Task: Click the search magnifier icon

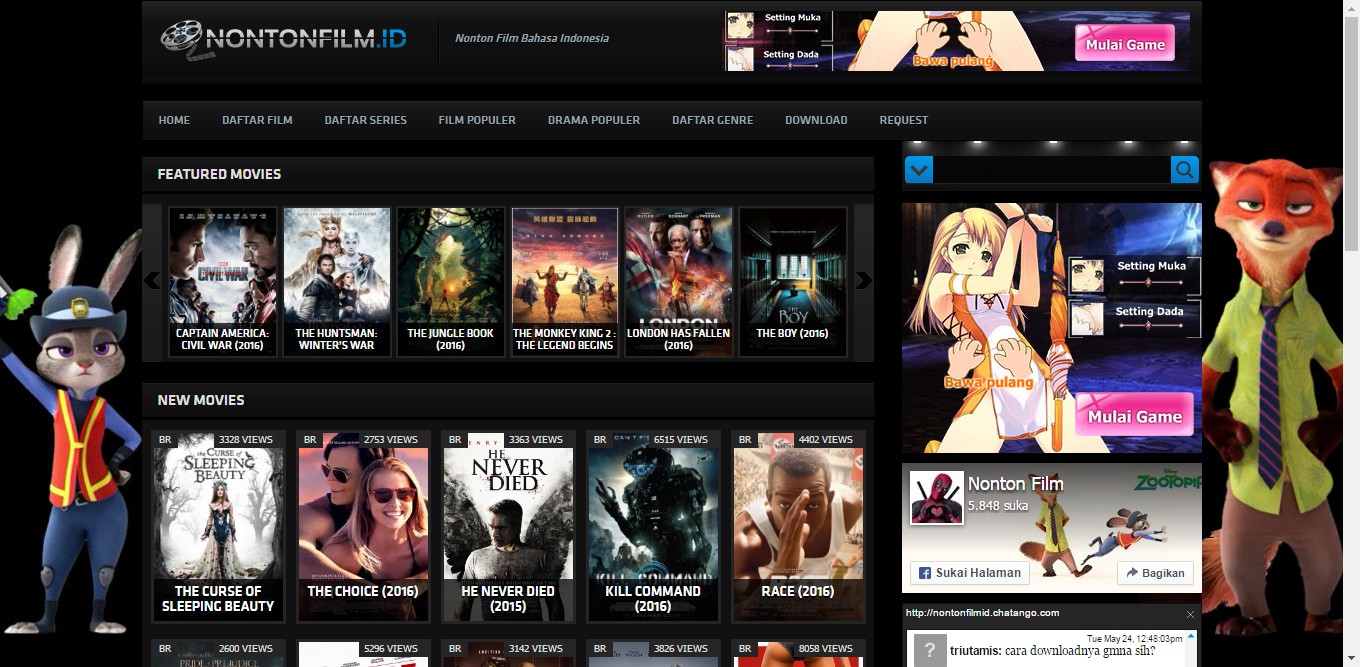Action: 1184,170
